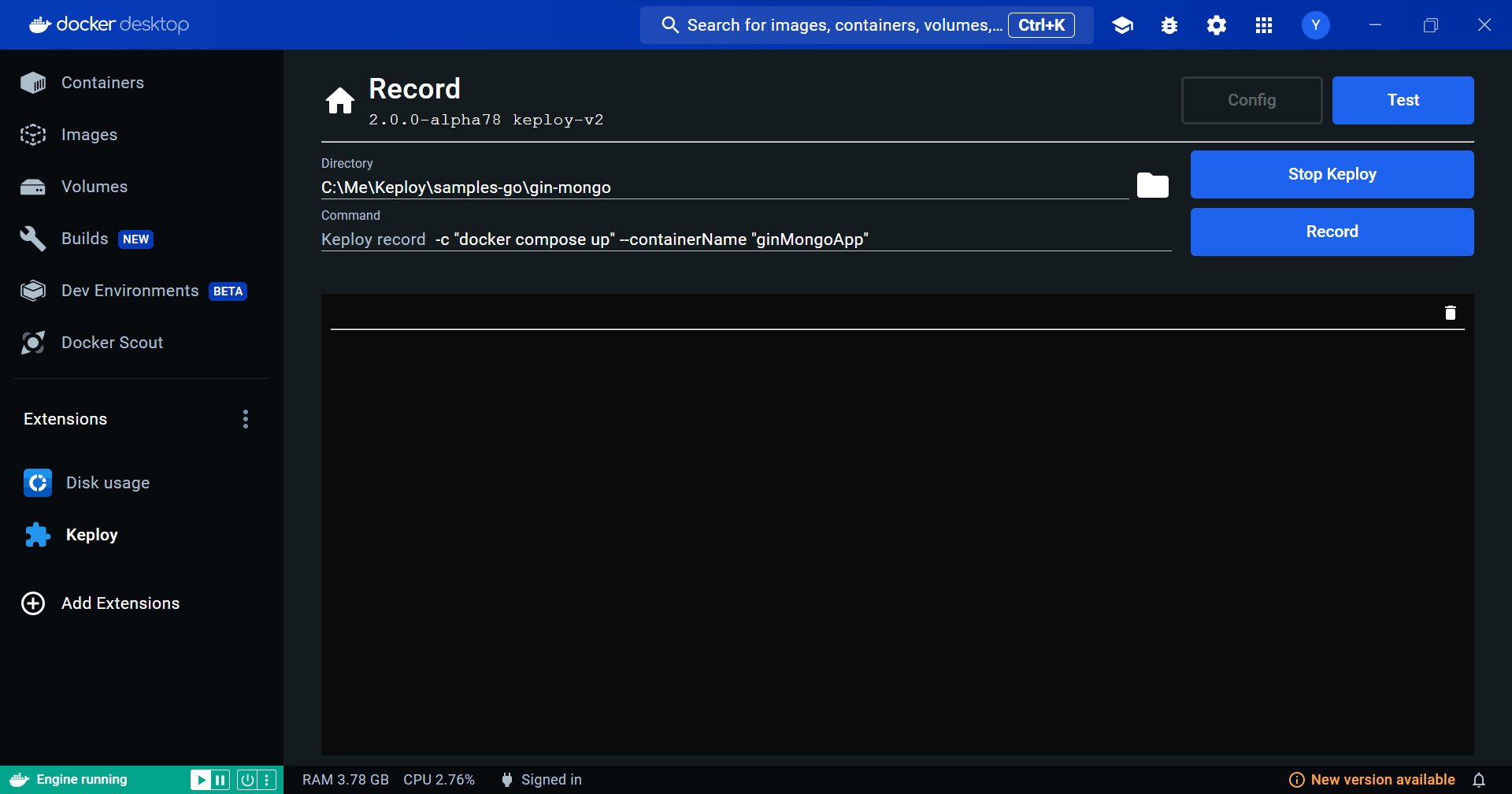Click the Docker Scout icon
Screen dimensions: 1512x794
click(x=33, y=343)
